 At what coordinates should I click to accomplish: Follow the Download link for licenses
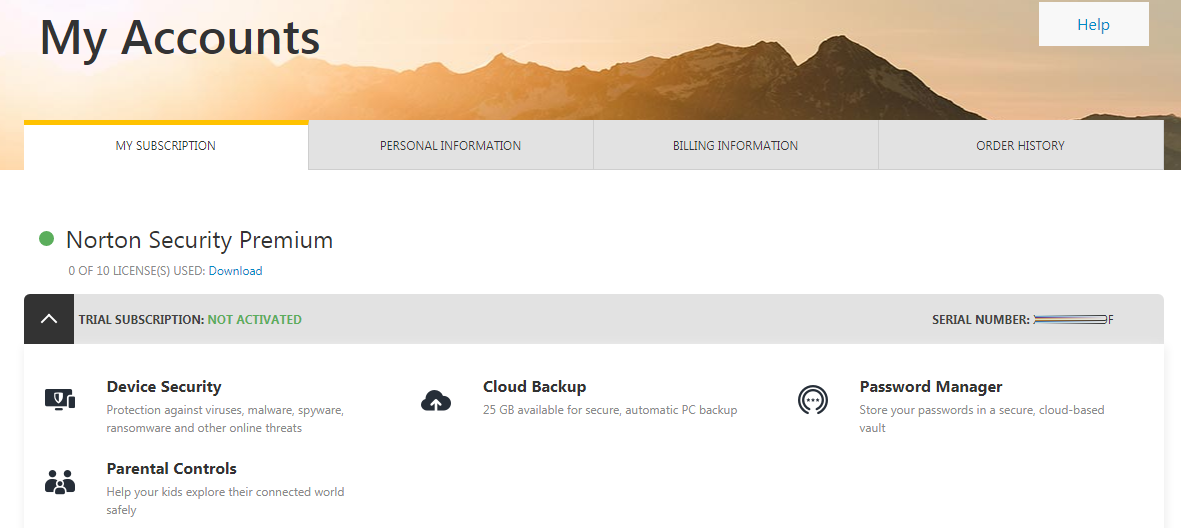(x=235, y=271)
